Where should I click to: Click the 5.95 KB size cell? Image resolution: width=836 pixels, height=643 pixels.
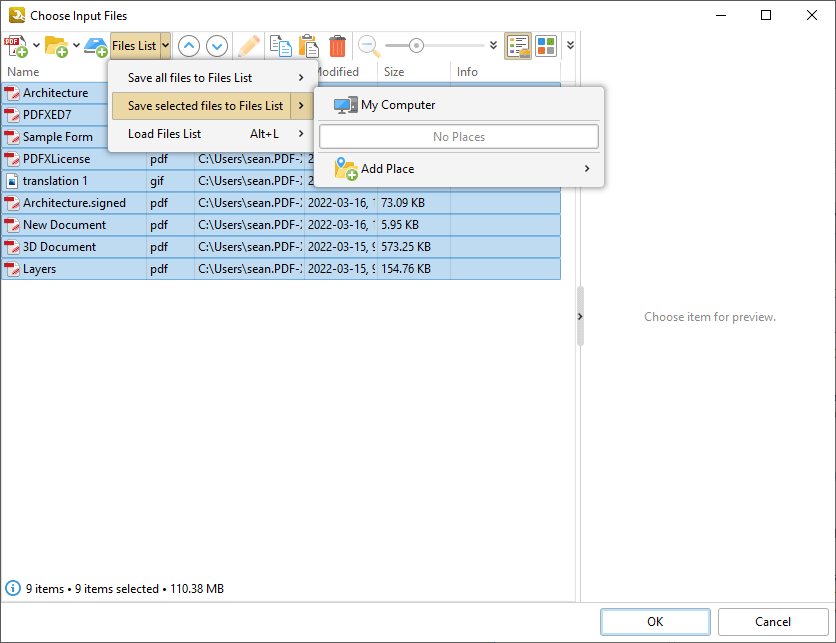click(x=400, y=225)
